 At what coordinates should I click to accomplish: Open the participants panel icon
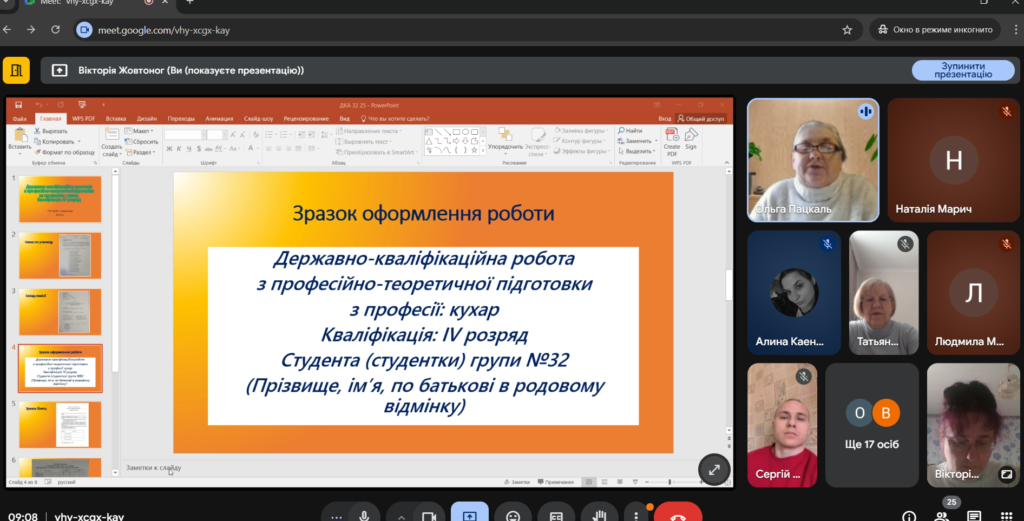[x=942, y=516]
